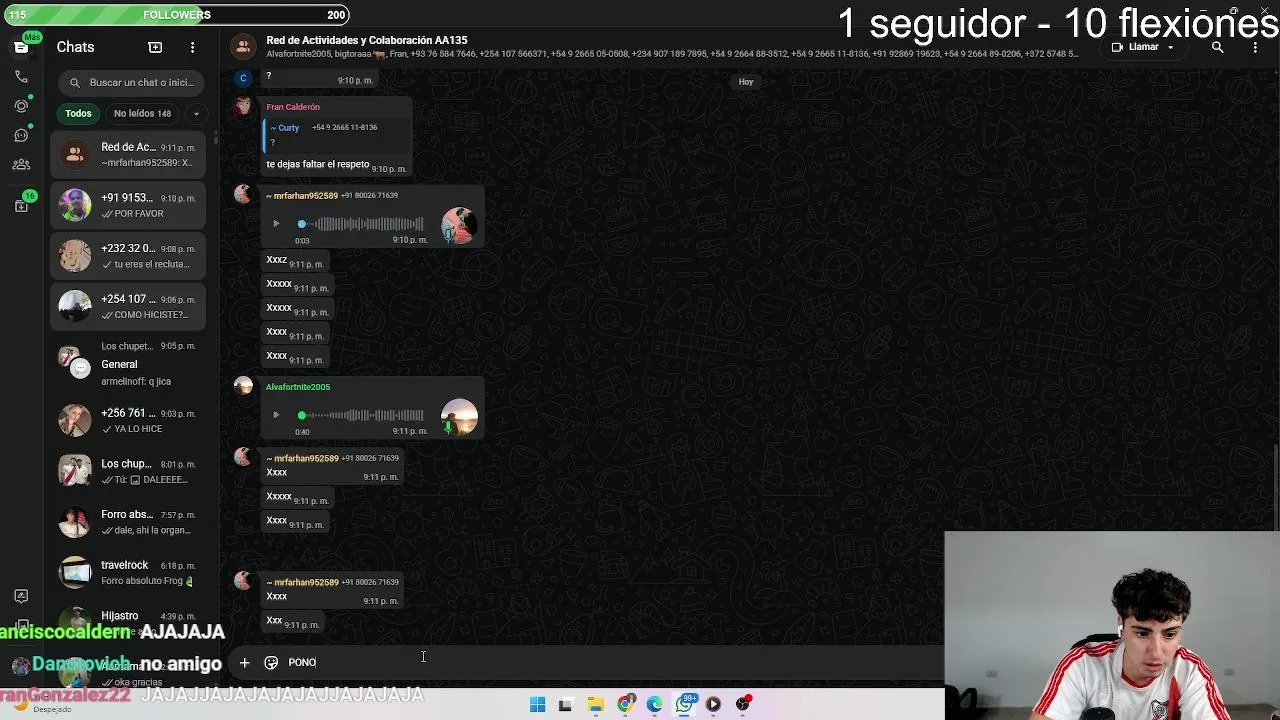
Task: Open the Status updates section
Action: coord(21,106)
